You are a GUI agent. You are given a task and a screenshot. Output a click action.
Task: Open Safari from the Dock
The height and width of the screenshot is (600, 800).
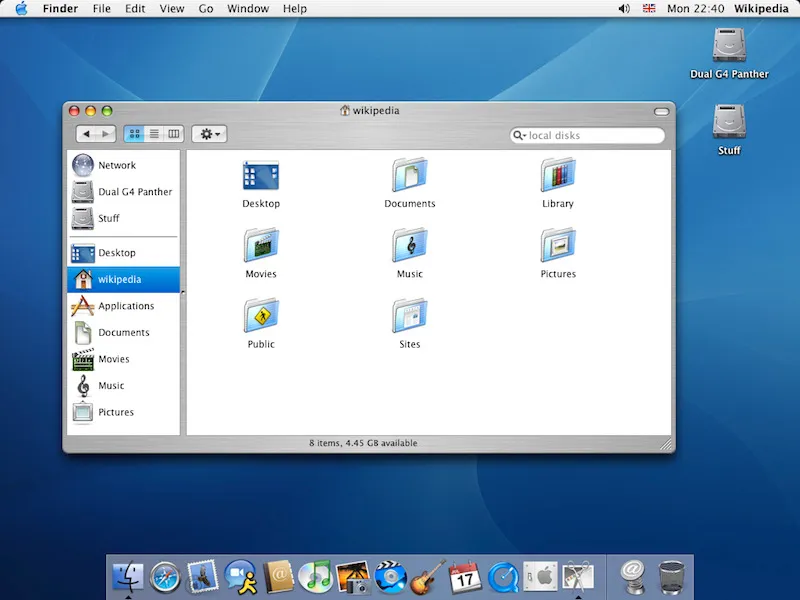pyautogui.click(x=164, y=575)
